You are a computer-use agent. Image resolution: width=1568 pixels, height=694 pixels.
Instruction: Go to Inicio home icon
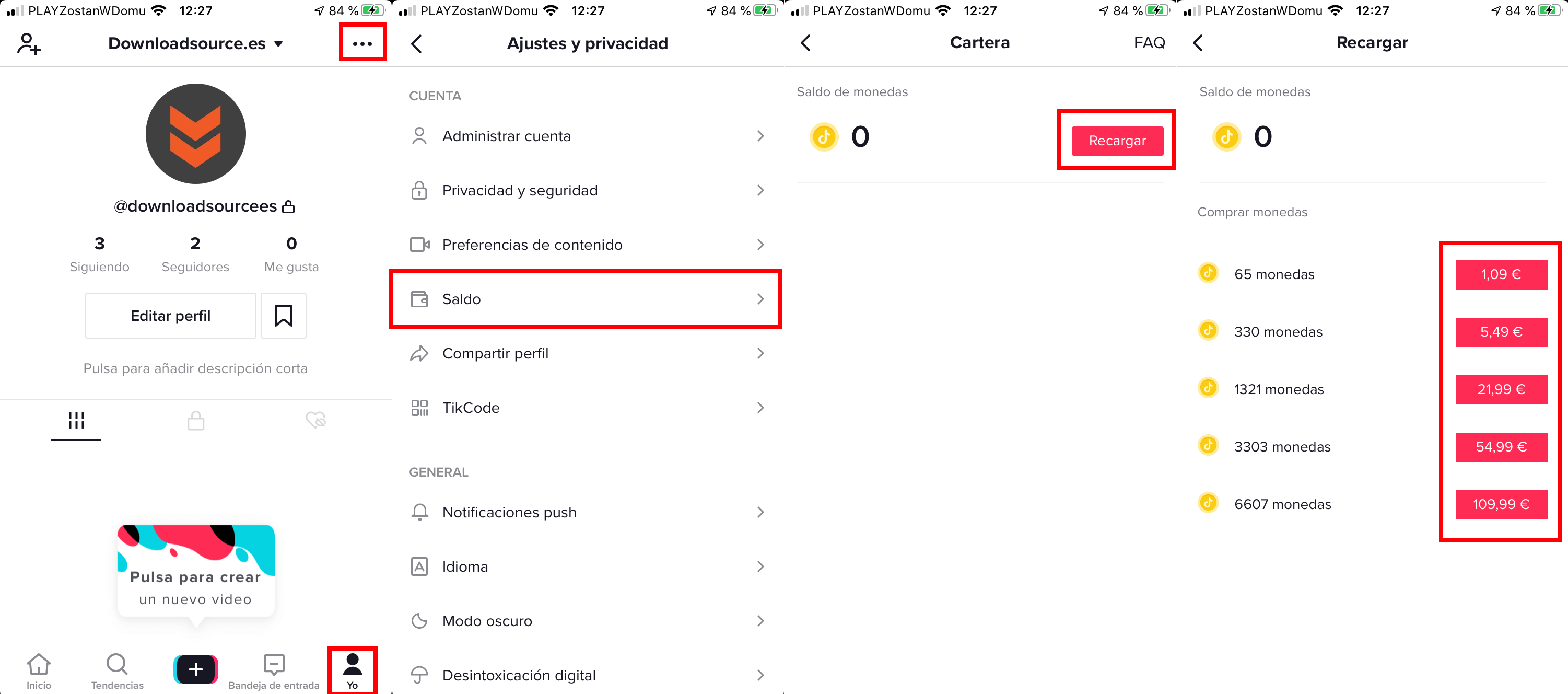[39, 672]
